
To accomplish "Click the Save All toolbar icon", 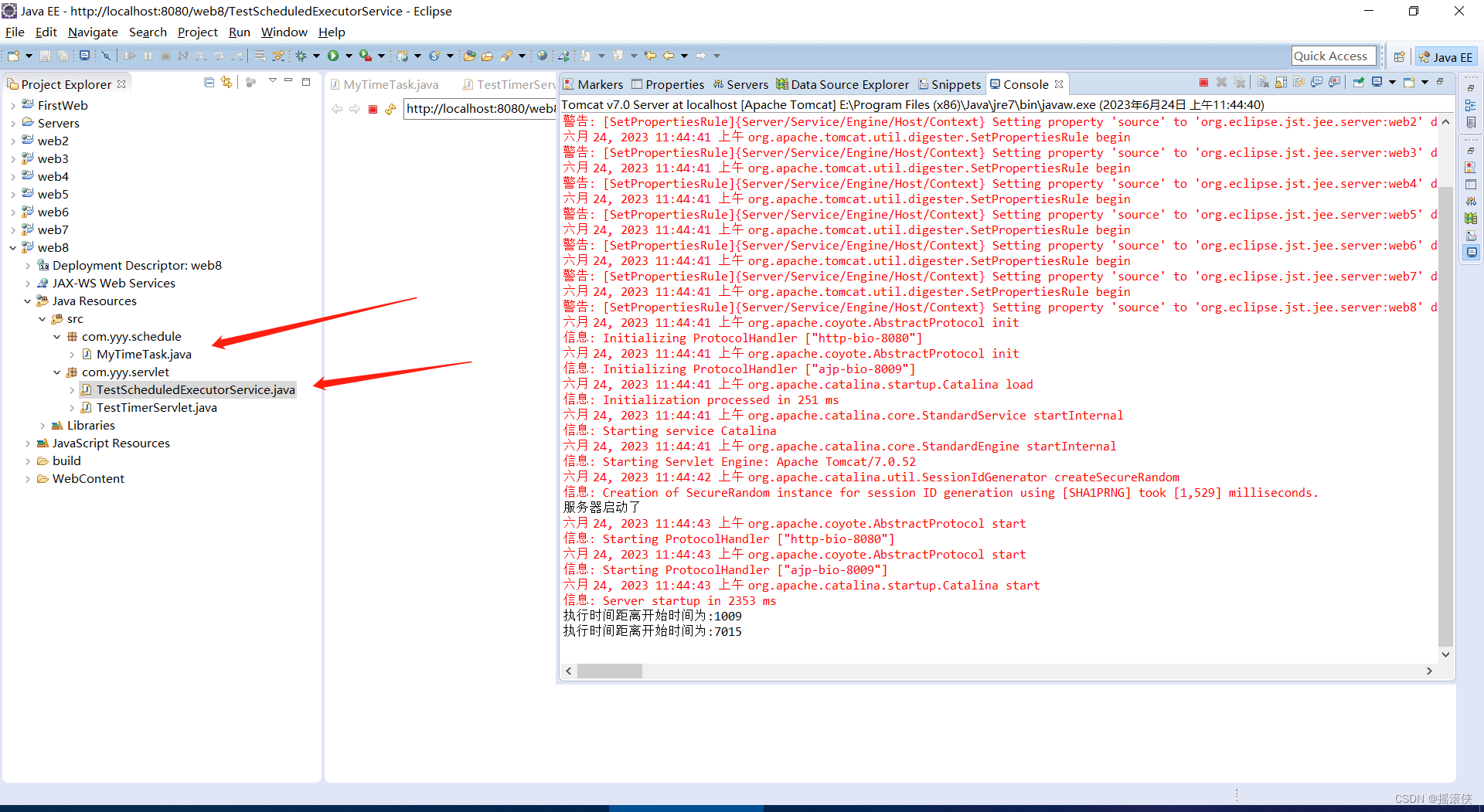I will (63, 56).
